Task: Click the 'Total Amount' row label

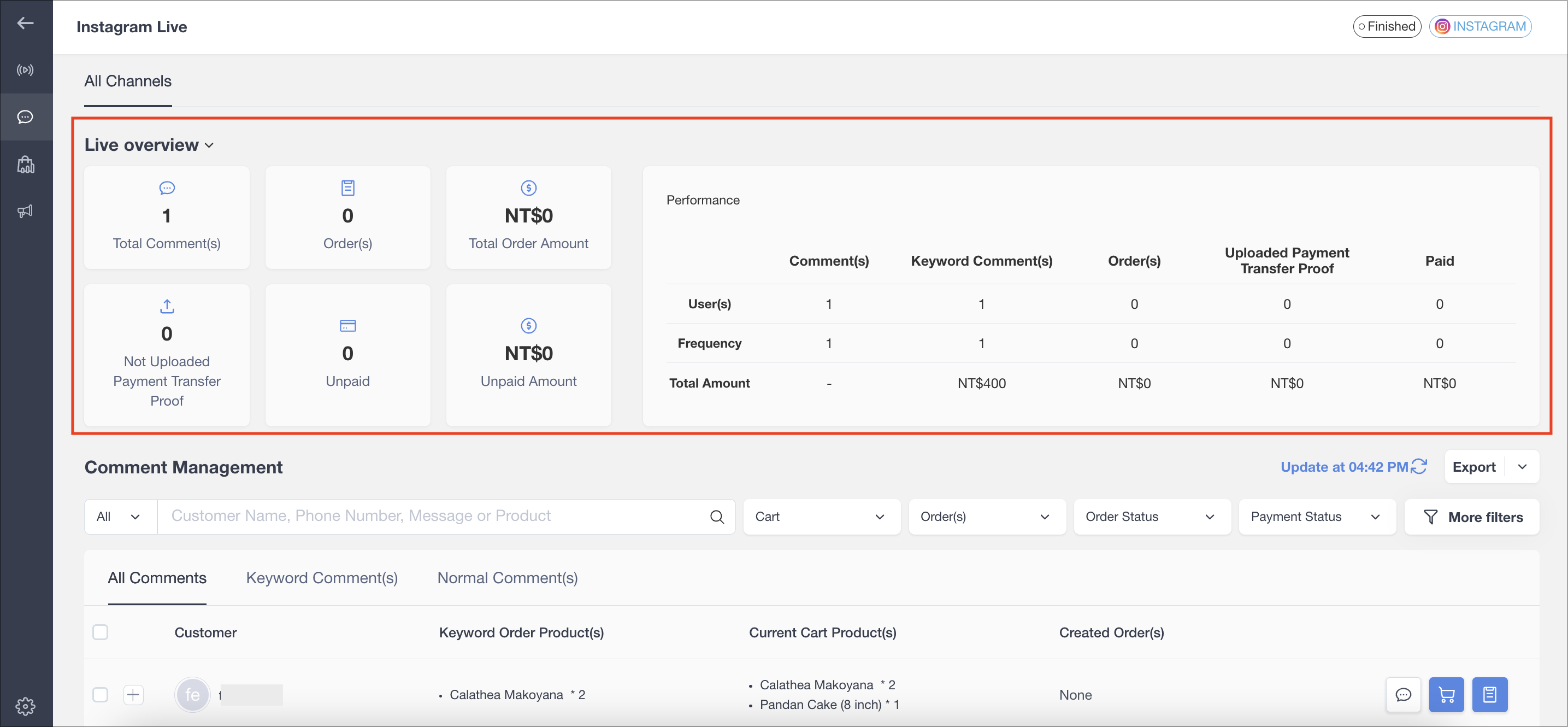Action: pyautogui.click(x=709, y=383)
